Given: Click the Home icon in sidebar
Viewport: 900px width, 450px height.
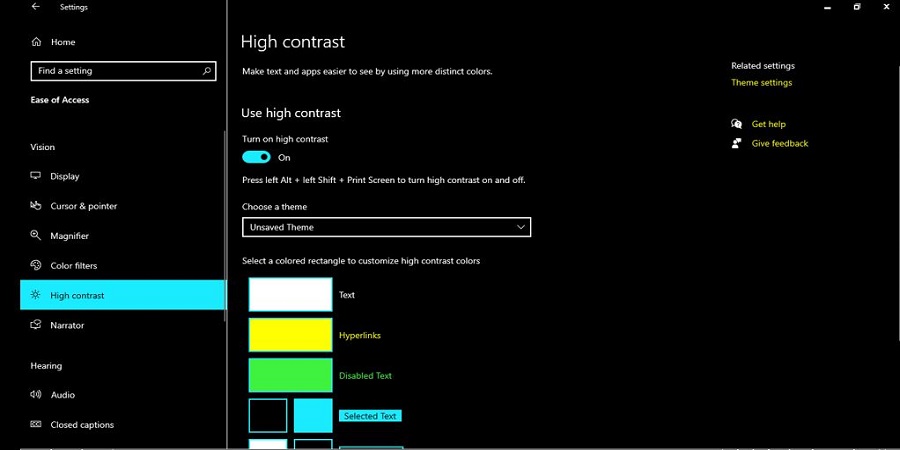Looking at the screenshot, I should [x=37, y=42].
